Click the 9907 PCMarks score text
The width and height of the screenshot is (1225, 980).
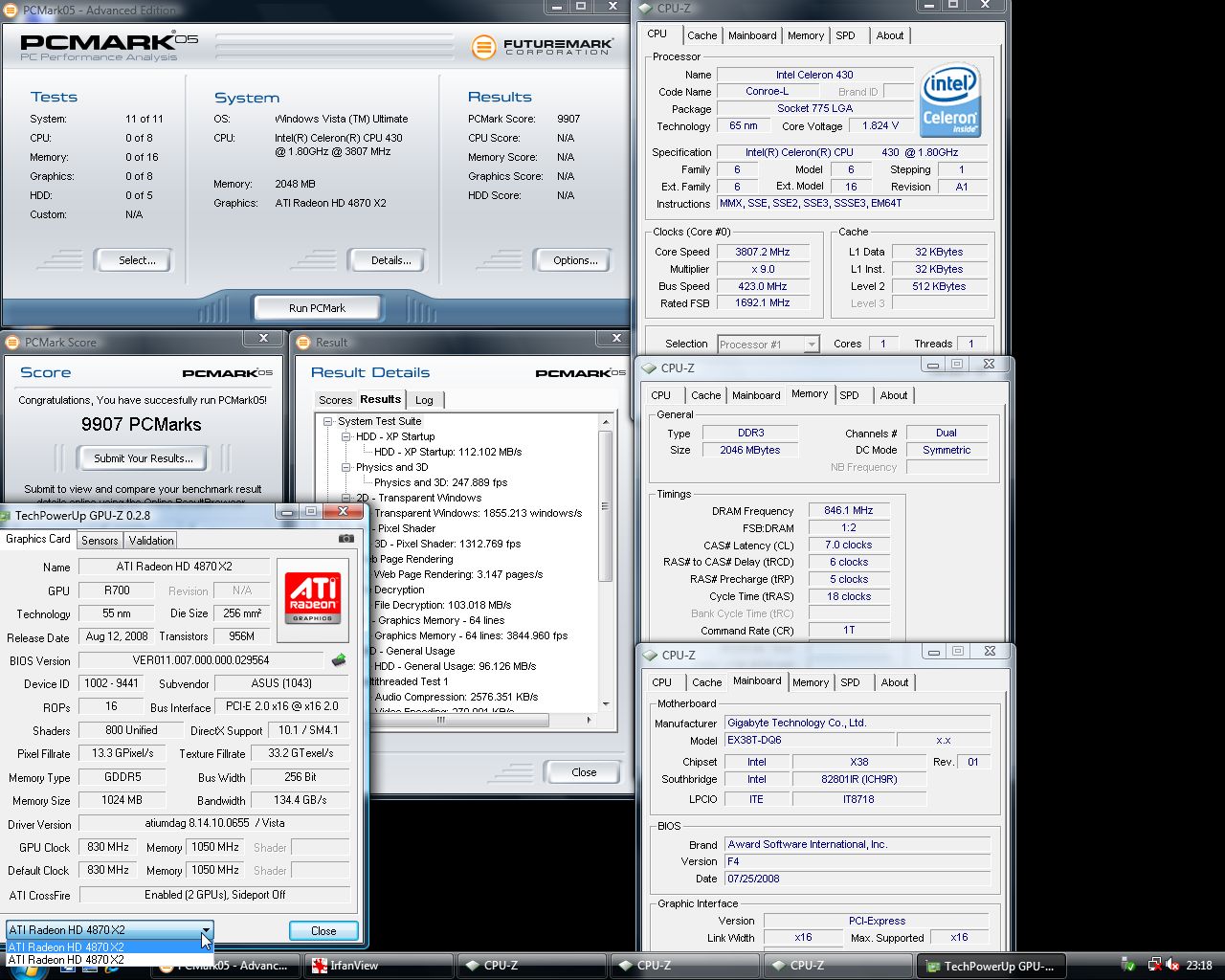pos(142,424)
